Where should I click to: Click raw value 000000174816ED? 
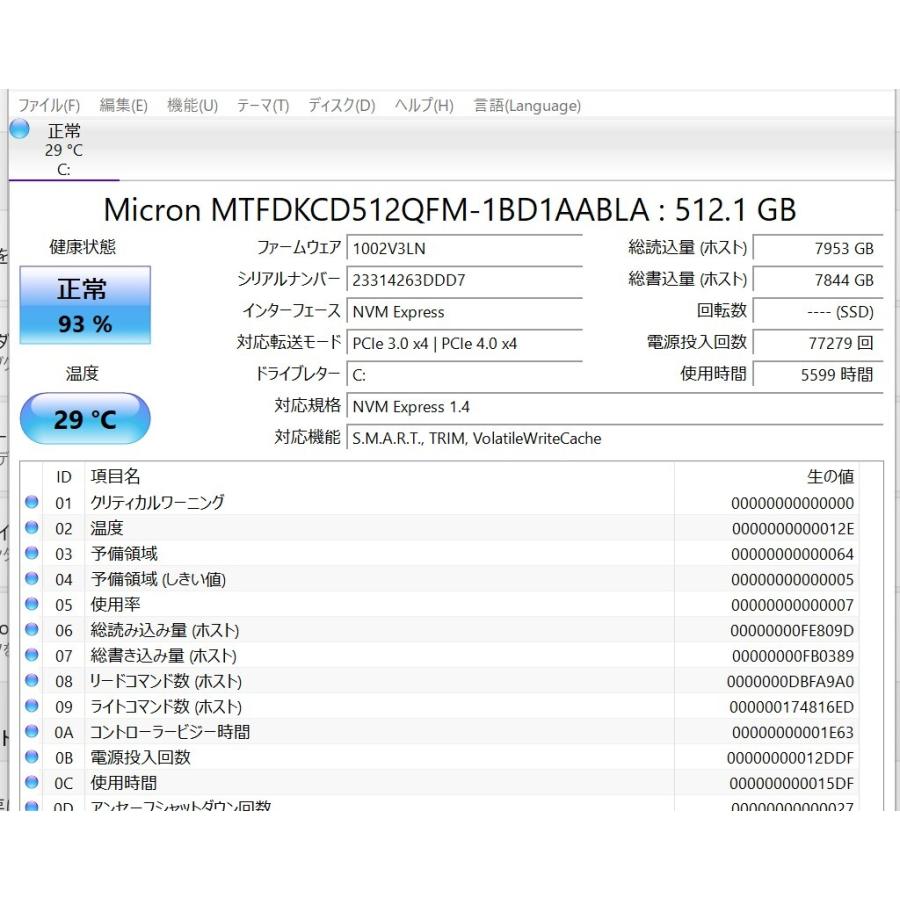click(x=792, y=707)
